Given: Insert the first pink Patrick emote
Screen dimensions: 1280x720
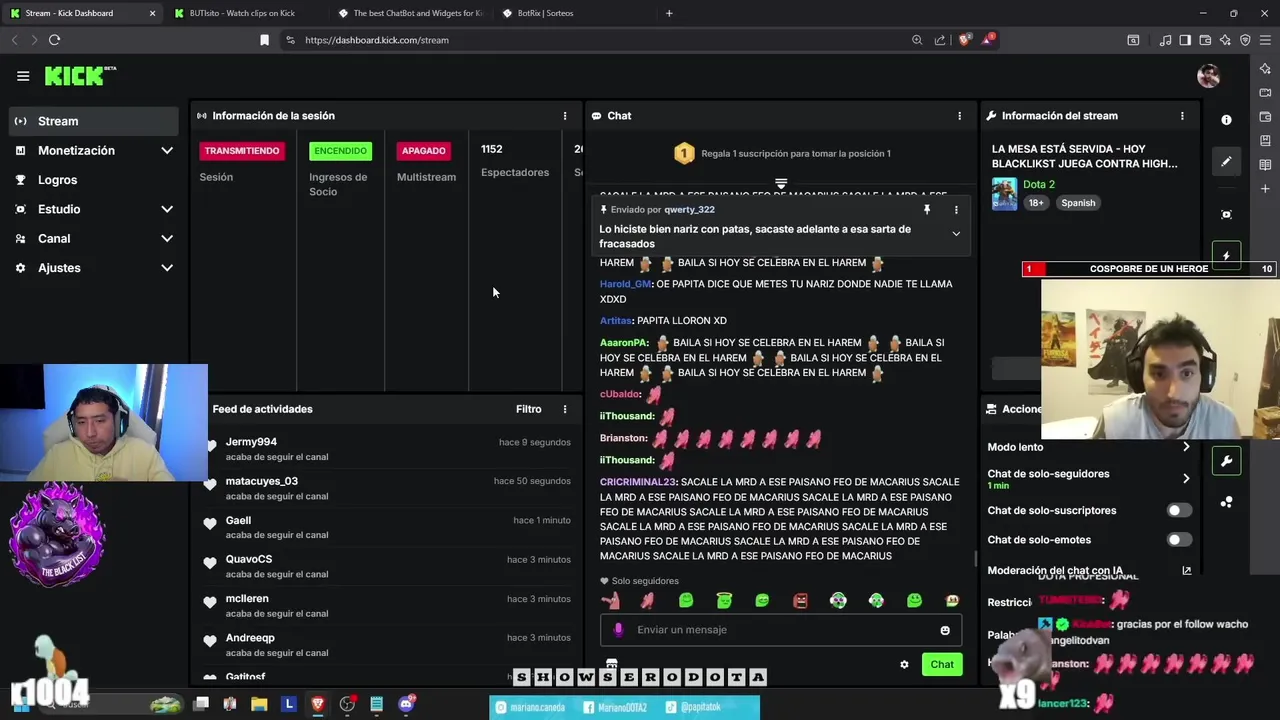Looking at the screenshot, I should [x=610, y=601].
